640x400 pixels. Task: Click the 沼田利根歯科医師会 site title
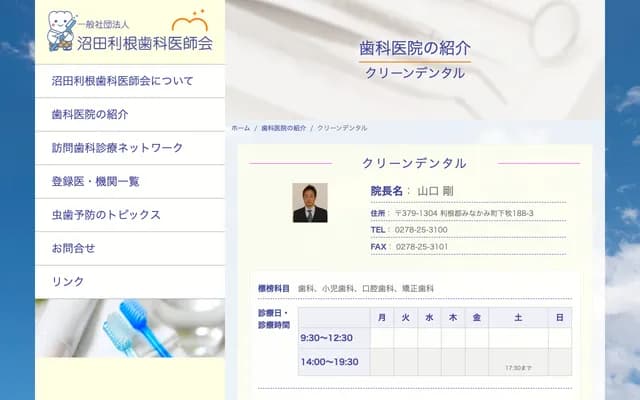[130, 43]
